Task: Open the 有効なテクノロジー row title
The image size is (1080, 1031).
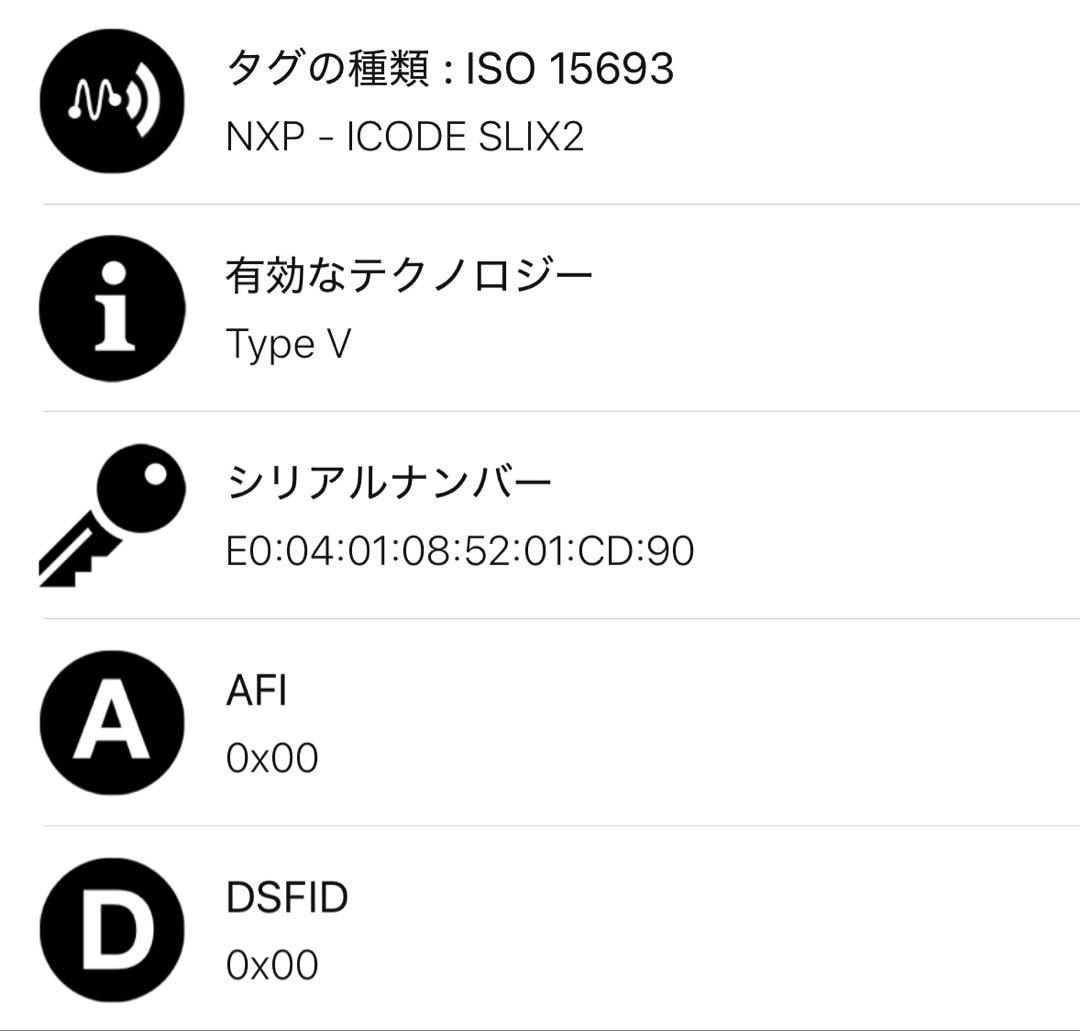Action: point(409,276)
